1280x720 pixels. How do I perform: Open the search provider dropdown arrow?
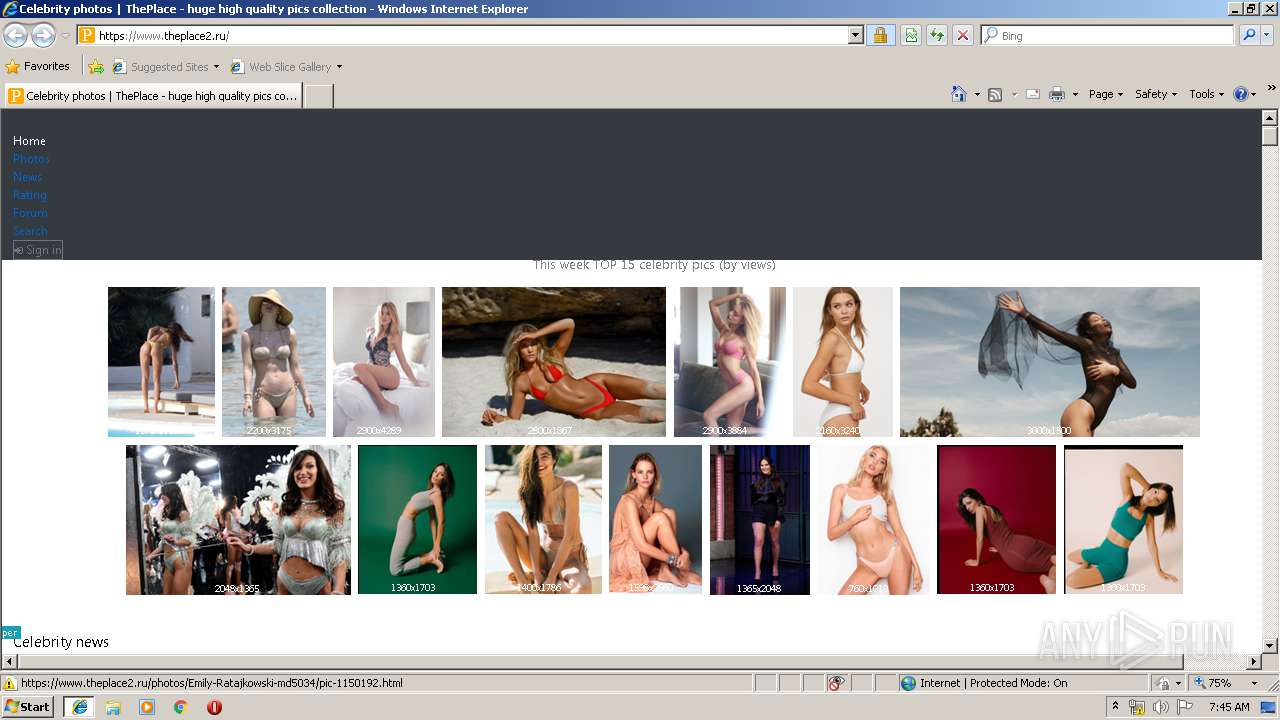point(1268,35)
